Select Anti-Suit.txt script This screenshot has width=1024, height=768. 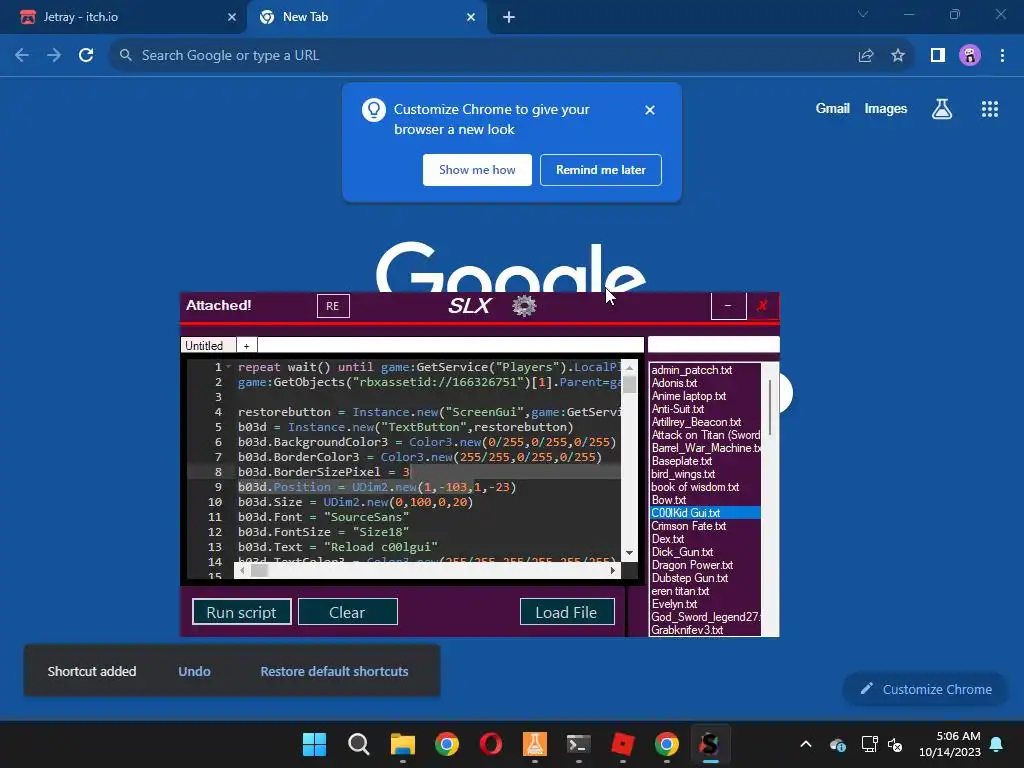pyautogui.click(x=679, y=409)
